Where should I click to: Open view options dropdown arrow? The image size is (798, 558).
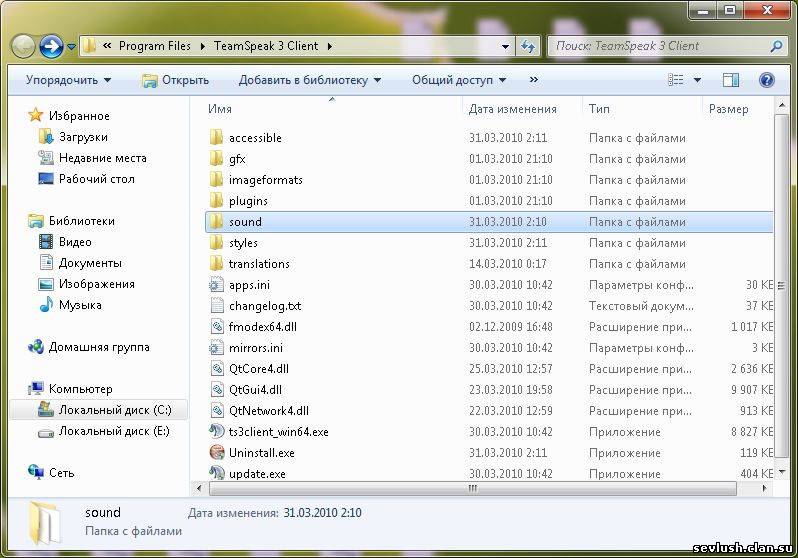tap(697, 80)
